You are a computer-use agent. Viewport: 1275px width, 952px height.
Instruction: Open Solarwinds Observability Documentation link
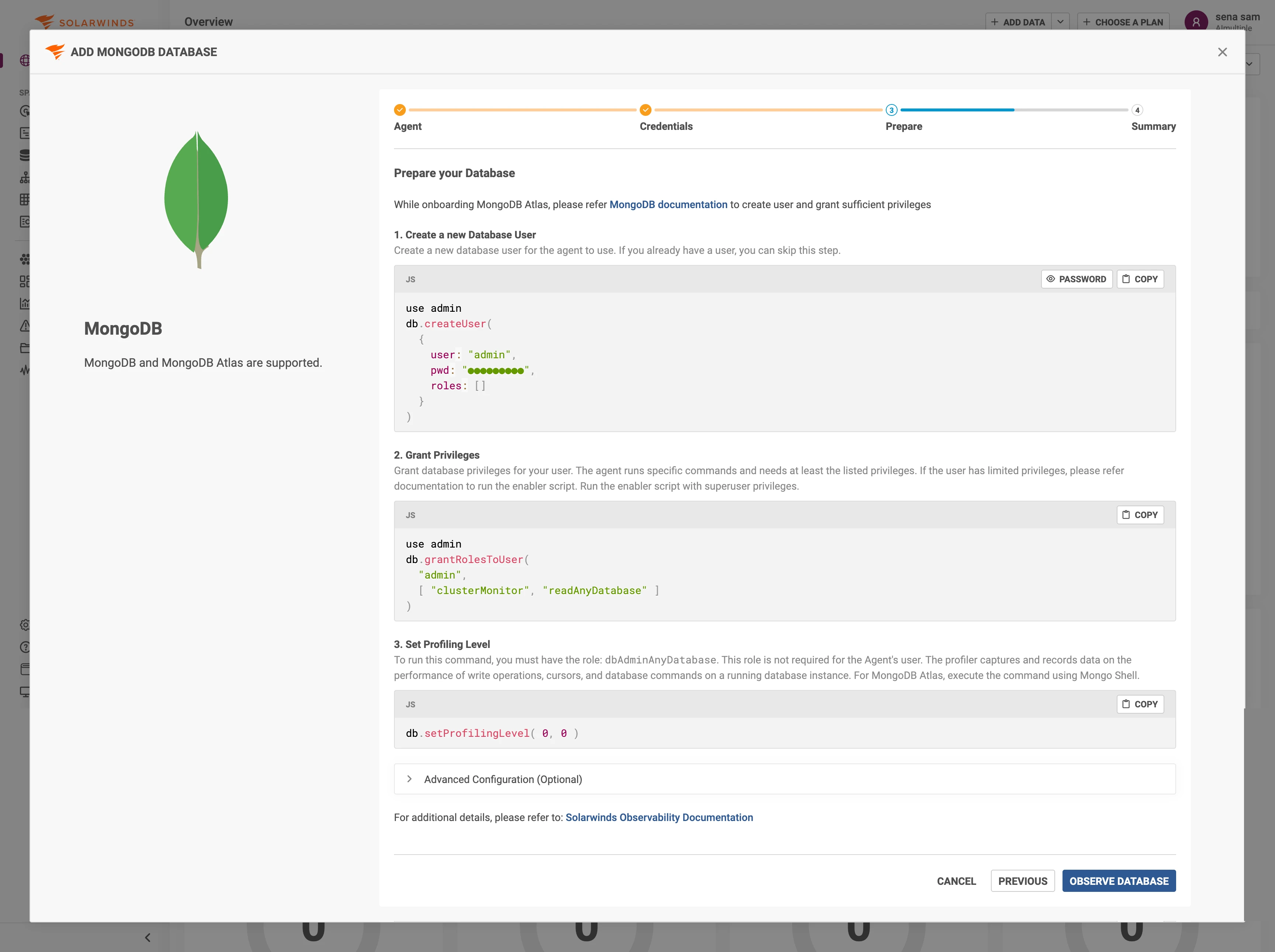coord(659,817)
